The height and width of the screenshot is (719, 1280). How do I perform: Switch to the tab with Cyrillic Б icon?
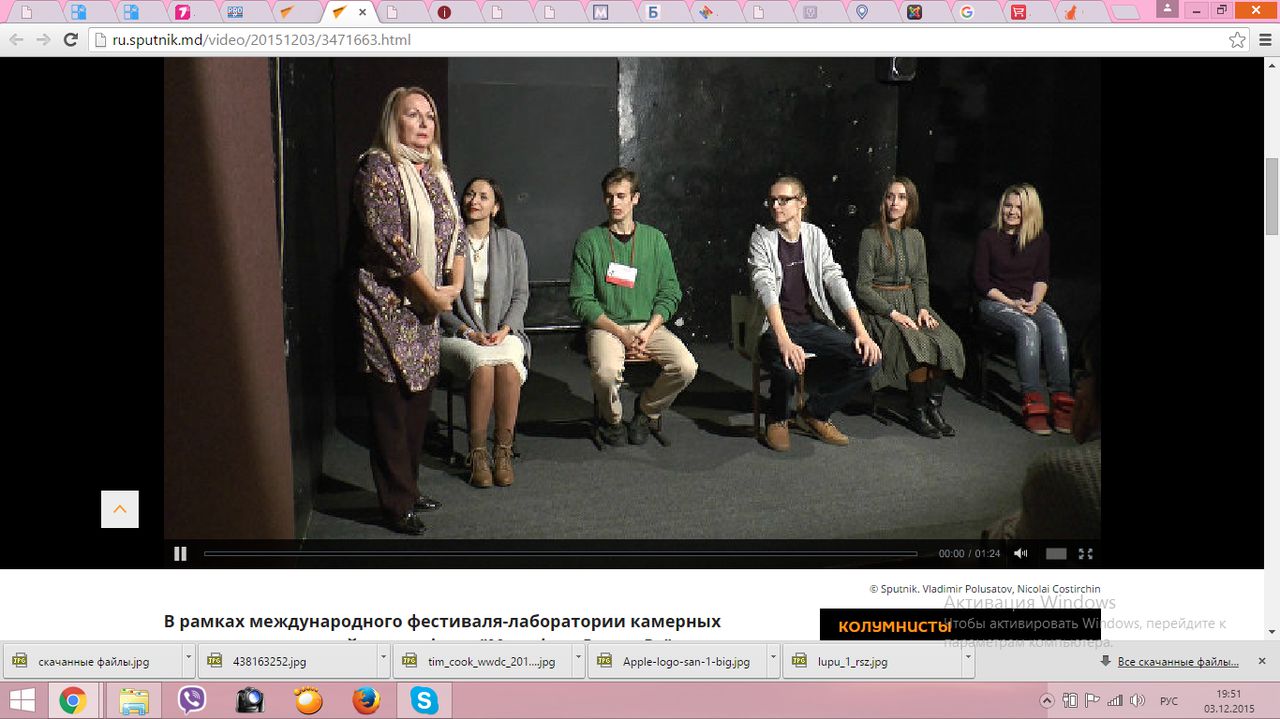[653, 12]
